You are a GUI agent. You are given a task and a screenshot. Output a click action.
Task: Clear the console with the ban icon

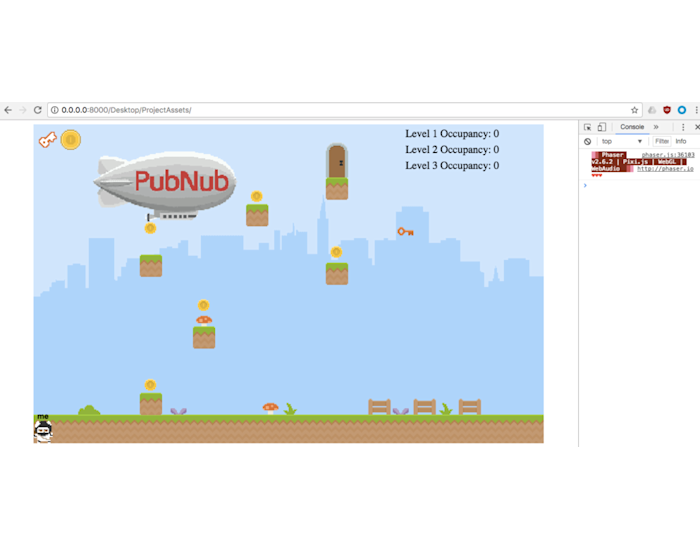click(588, 142)
